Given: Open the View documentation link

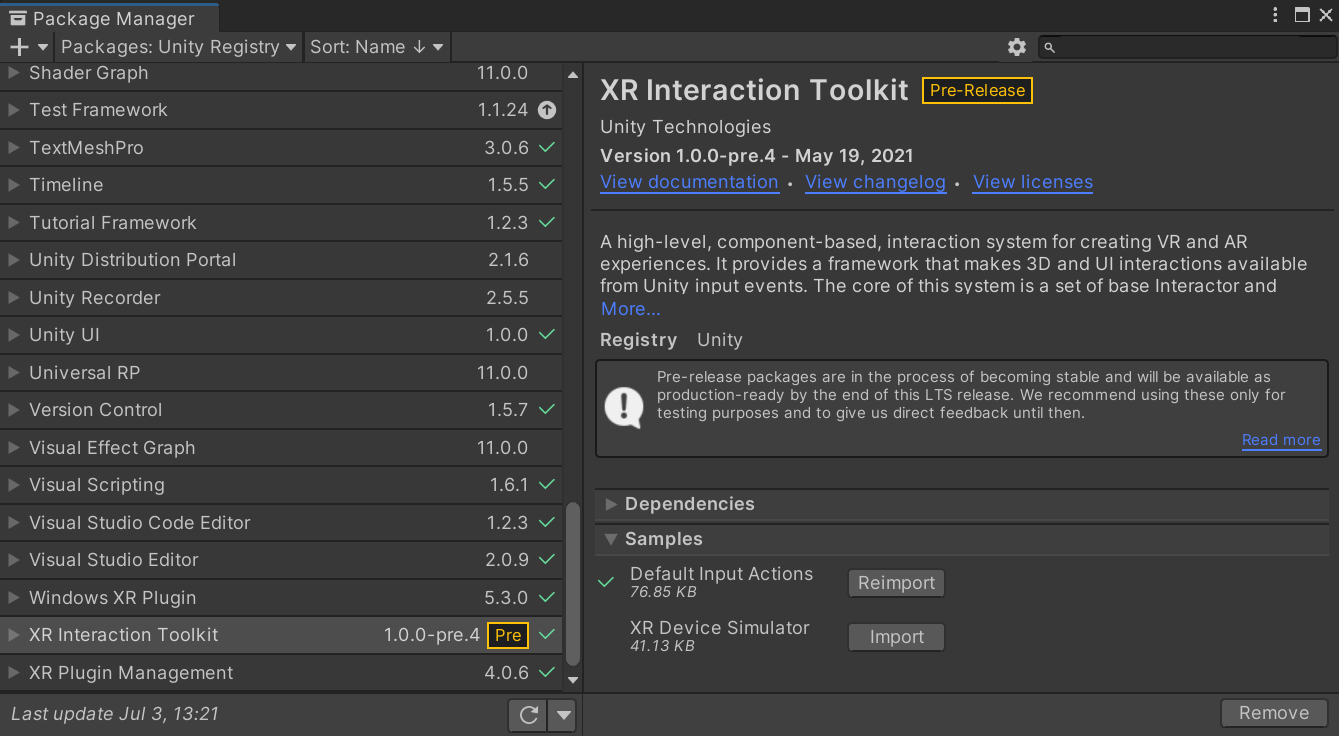Looking at the screenshot, I should (x=689, y=182).
